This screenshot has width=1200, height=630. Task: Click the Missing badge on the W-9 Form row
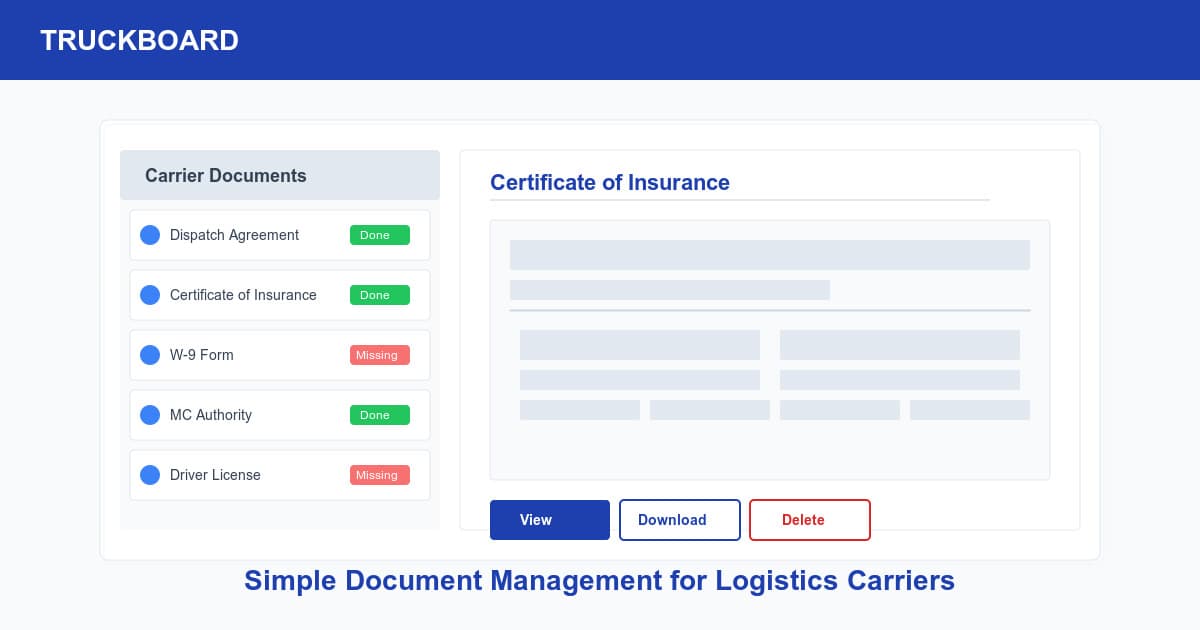point(379,355)
